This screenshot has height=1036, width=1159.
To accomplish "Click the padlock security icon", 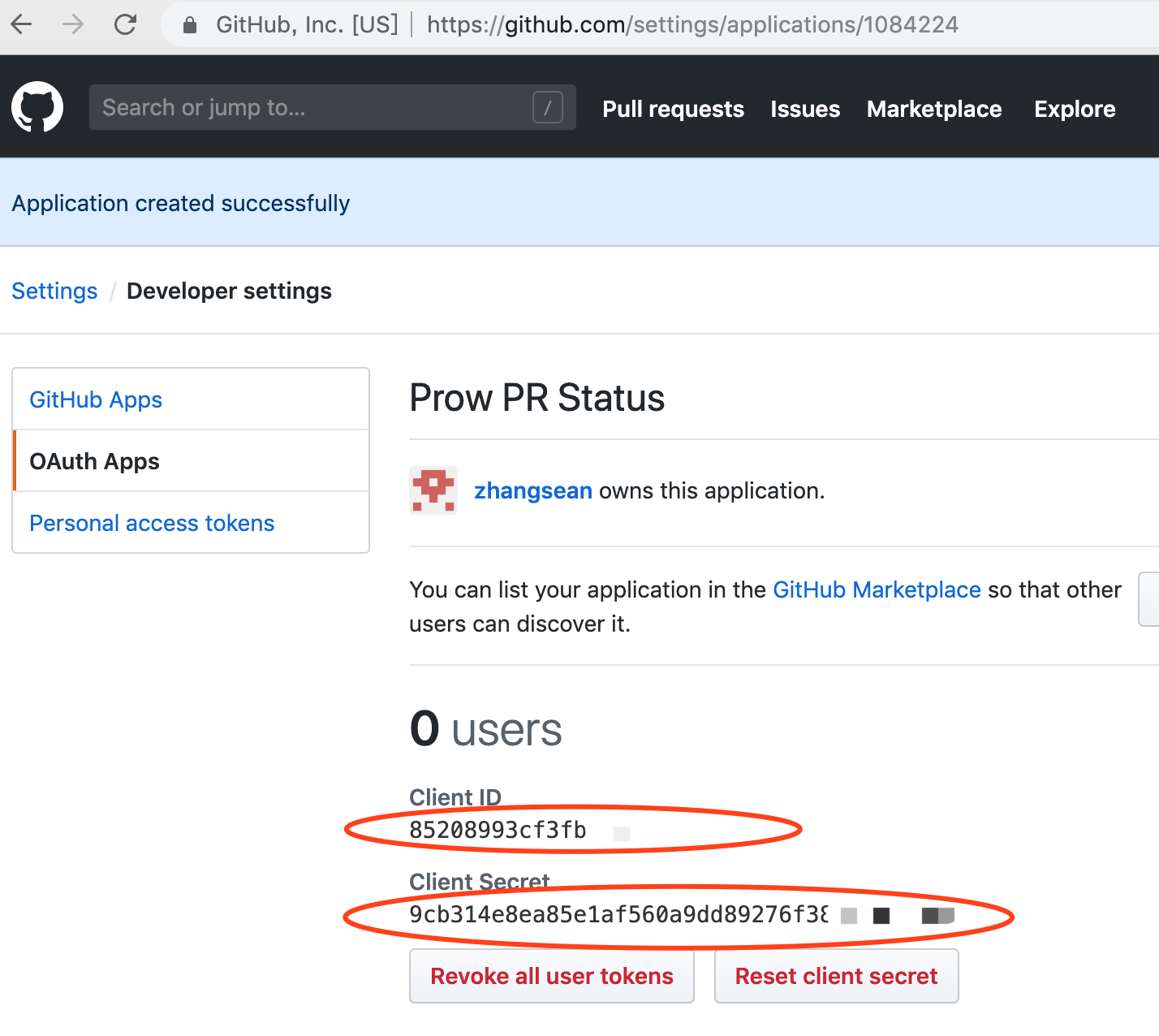I will click(x=190, y=25).
